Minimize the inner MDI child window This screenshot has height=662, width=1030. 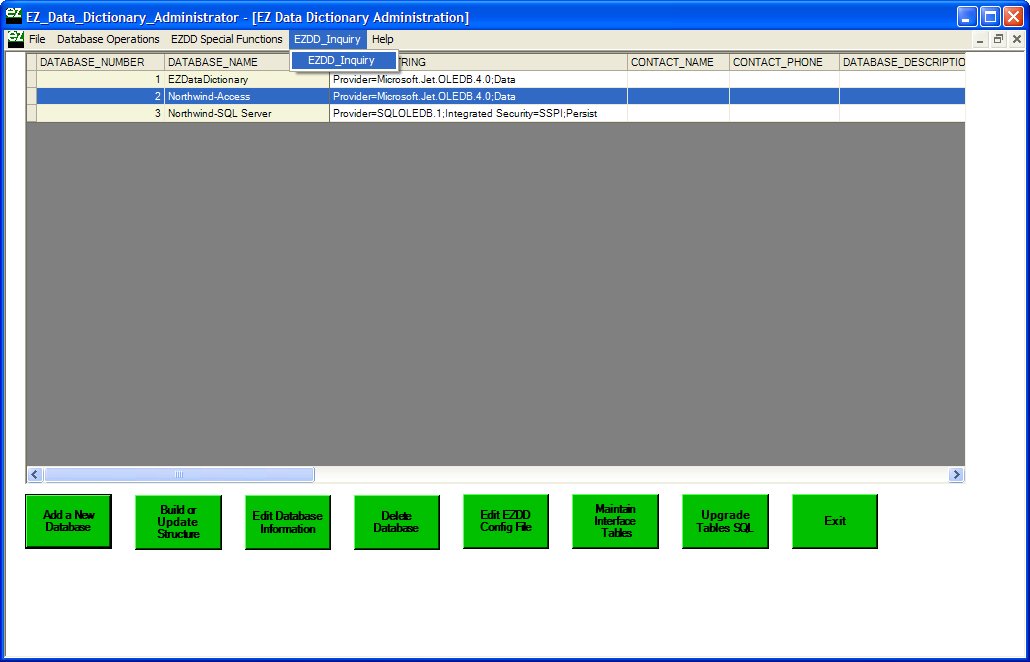(980, 39)
